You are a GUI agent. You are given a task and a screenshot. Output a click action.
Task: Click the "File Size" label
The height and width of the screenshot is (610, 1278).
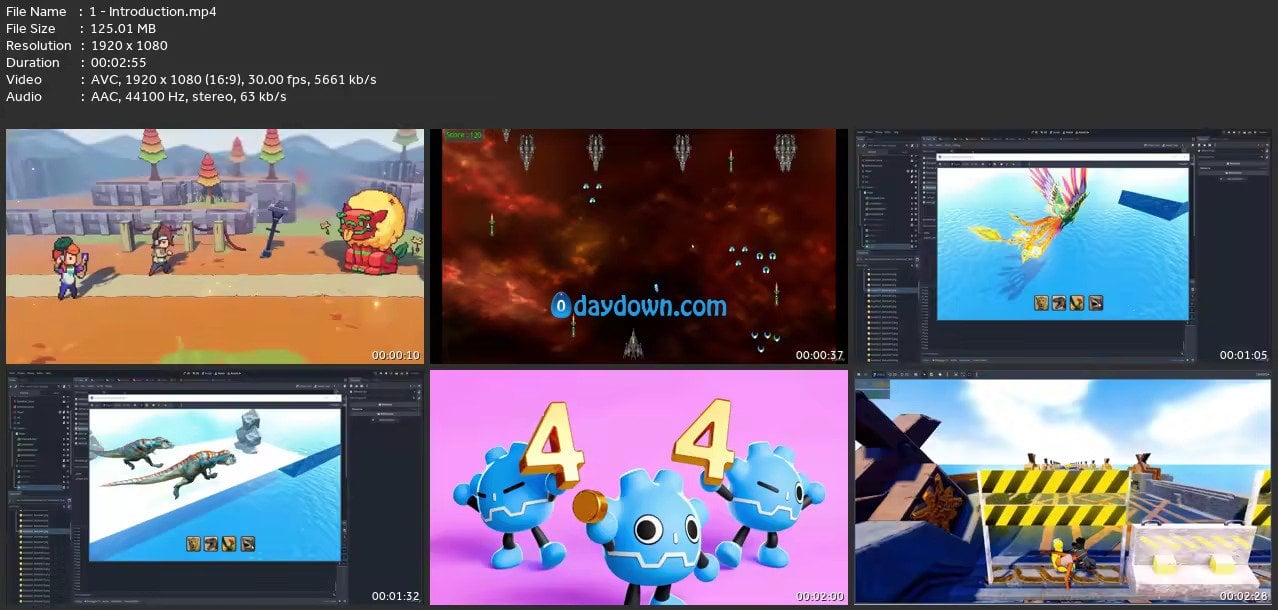coord(31,29)
